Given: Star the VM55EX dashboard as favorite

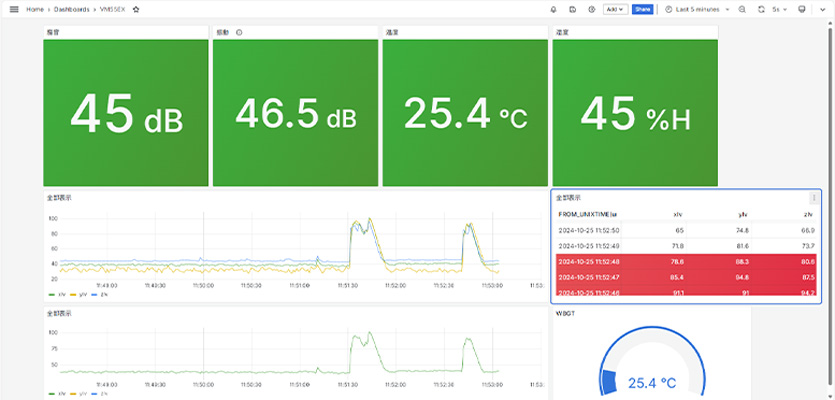Looking at the screenshot, I should click(x=136, y=9).
